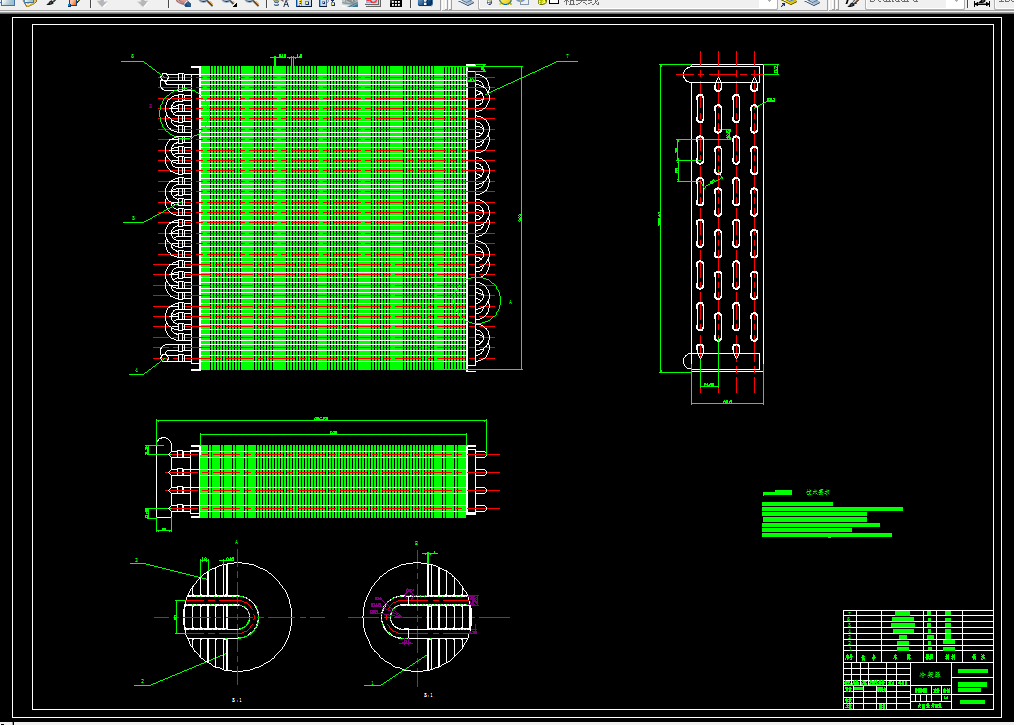This screenshot has width=1014, height=725.
Task: Select the 冷凝器 title block text
Action: tap(930, 675)
